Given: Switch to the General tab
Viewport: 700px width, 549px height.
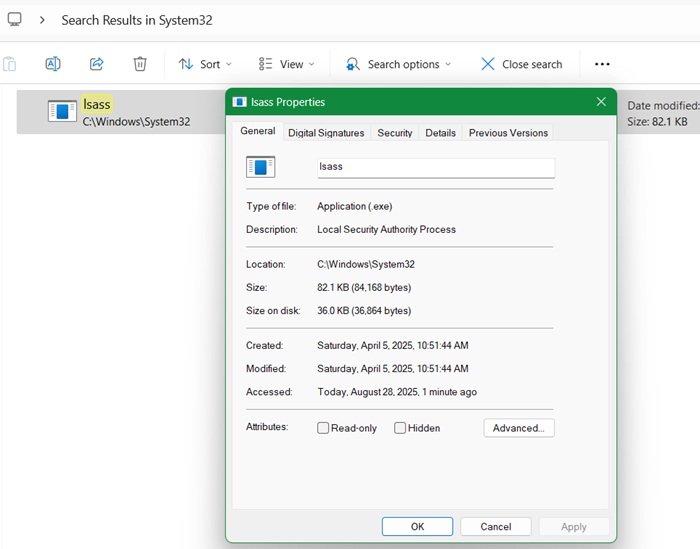Looking at the screenshot, I should pyautogui.click(x=258, y=131).
